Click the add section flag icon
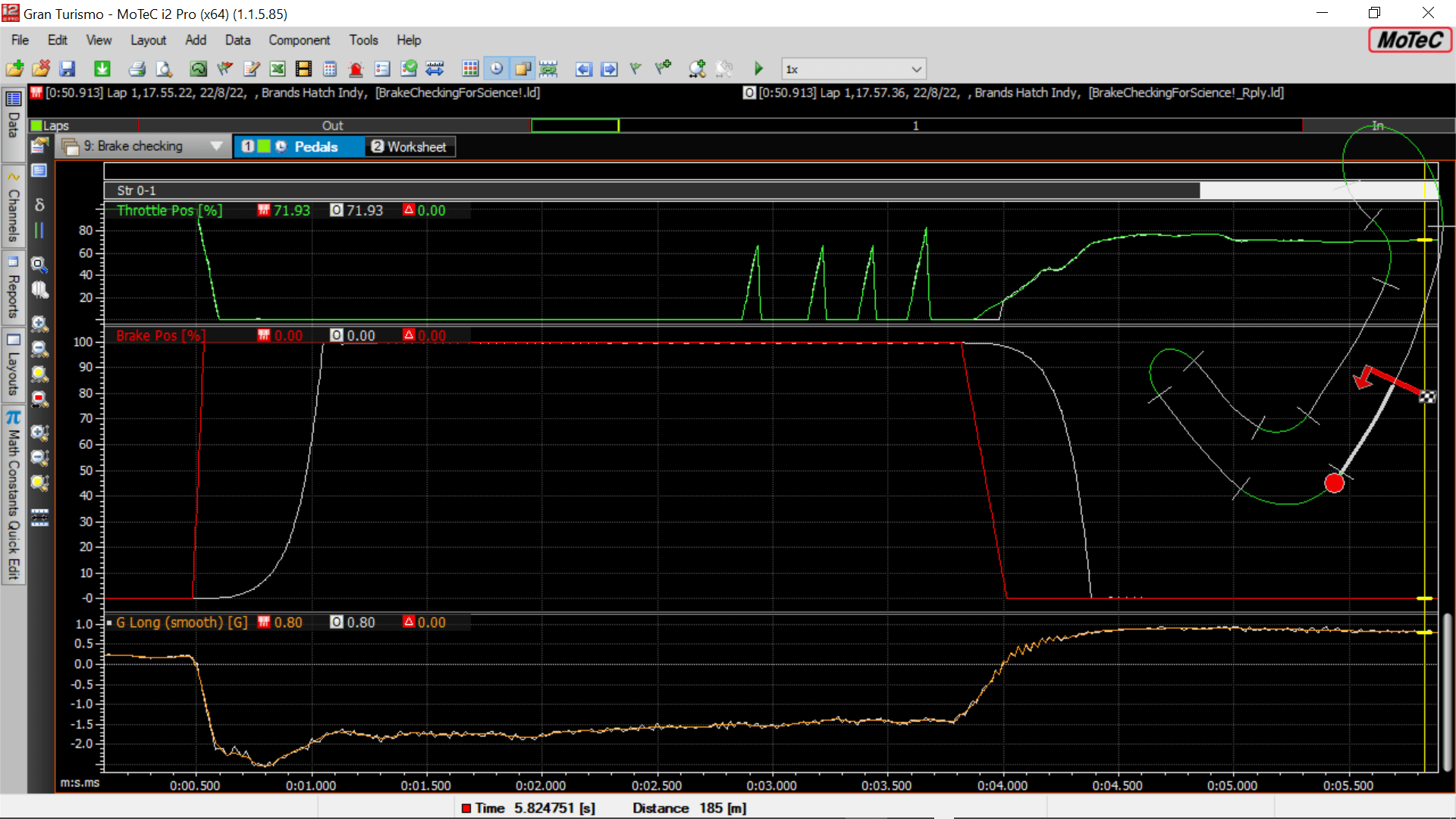This screenshot has height=819, width=1456. (664, 69)
